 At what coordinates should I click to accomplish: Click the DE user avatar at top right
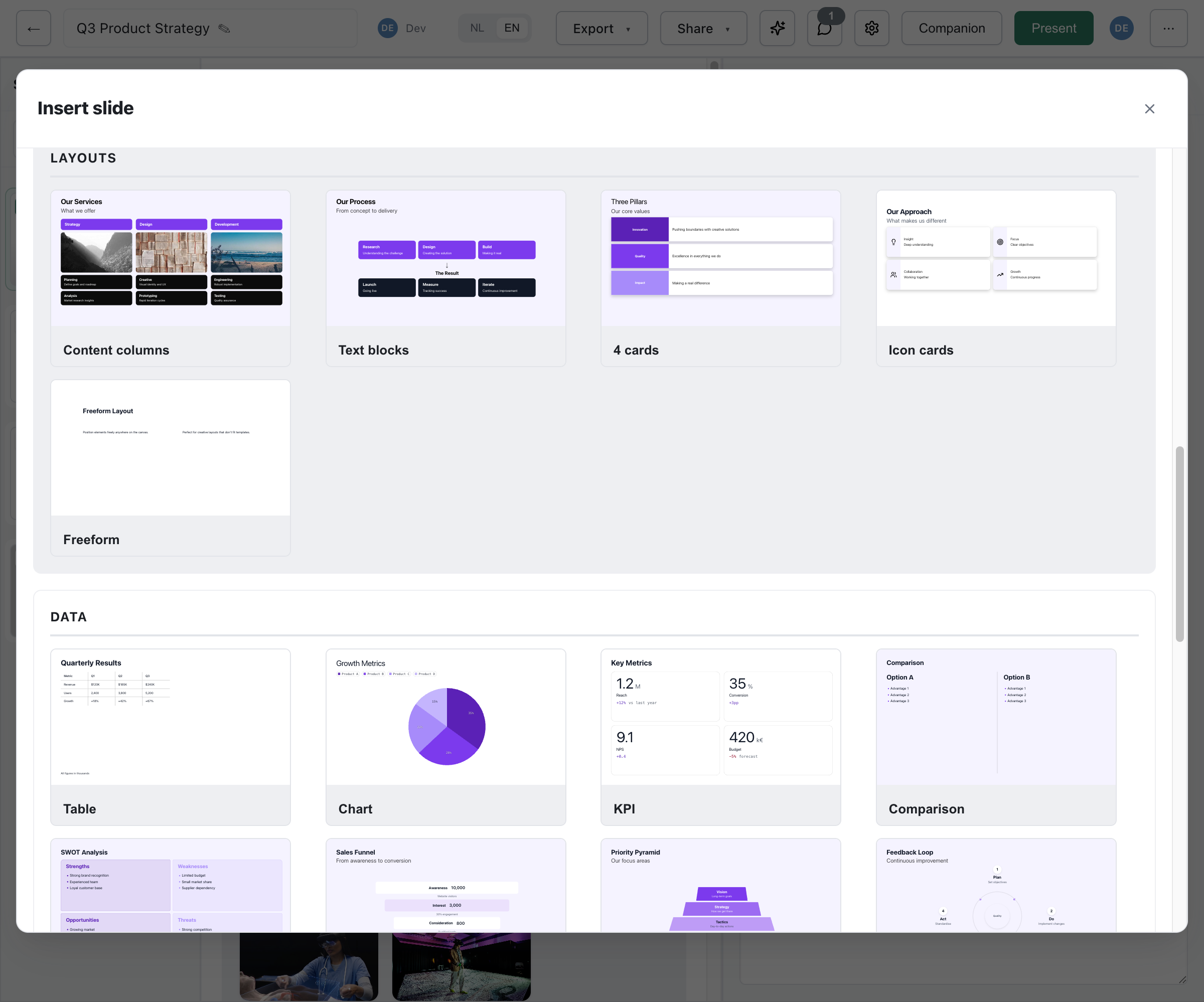coord(1121,28)
